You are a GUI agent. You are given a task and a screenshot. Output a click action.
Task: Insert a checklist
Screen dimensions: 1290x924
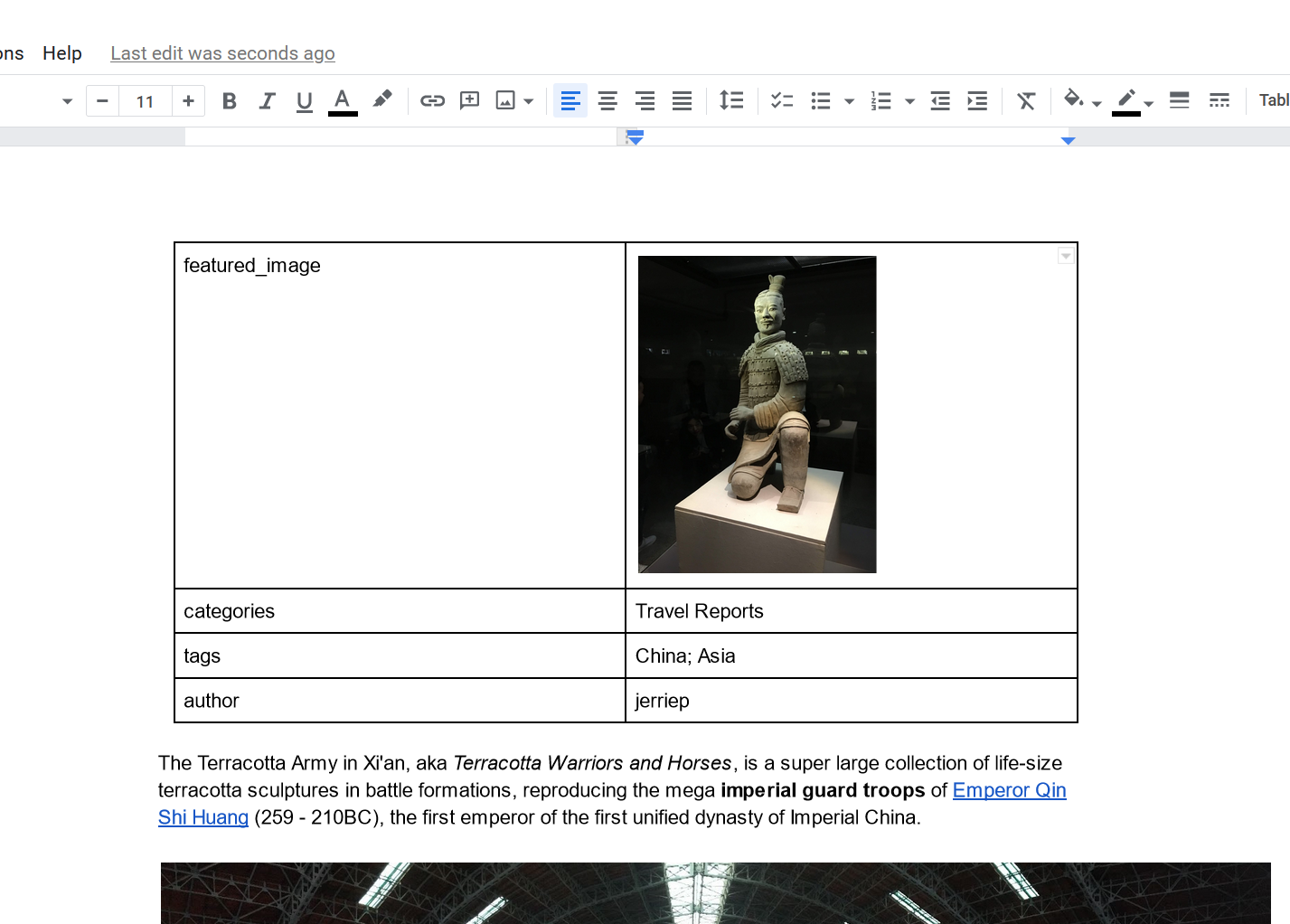click(x=782, y=100)
